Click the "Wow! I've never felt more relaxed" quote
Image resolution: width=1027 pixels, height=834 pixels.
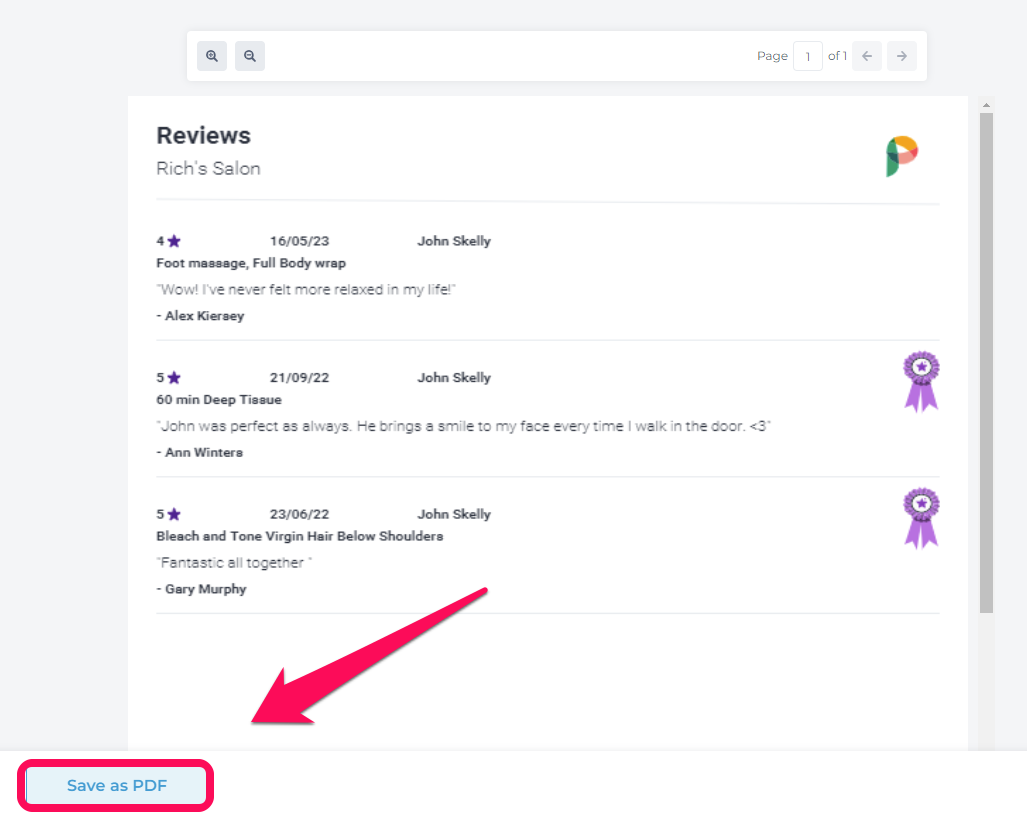point(306,290)
